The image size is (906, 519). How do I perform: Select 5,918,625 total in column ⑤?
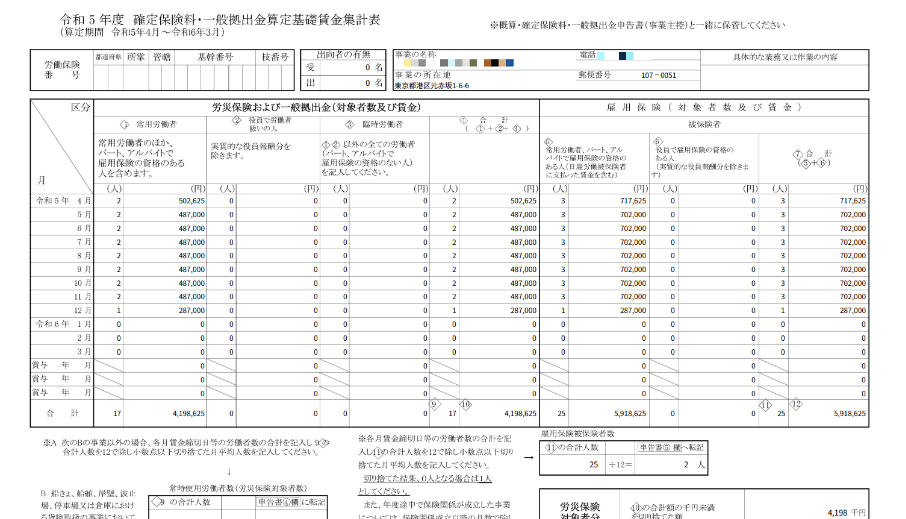(x=630, y=414)
